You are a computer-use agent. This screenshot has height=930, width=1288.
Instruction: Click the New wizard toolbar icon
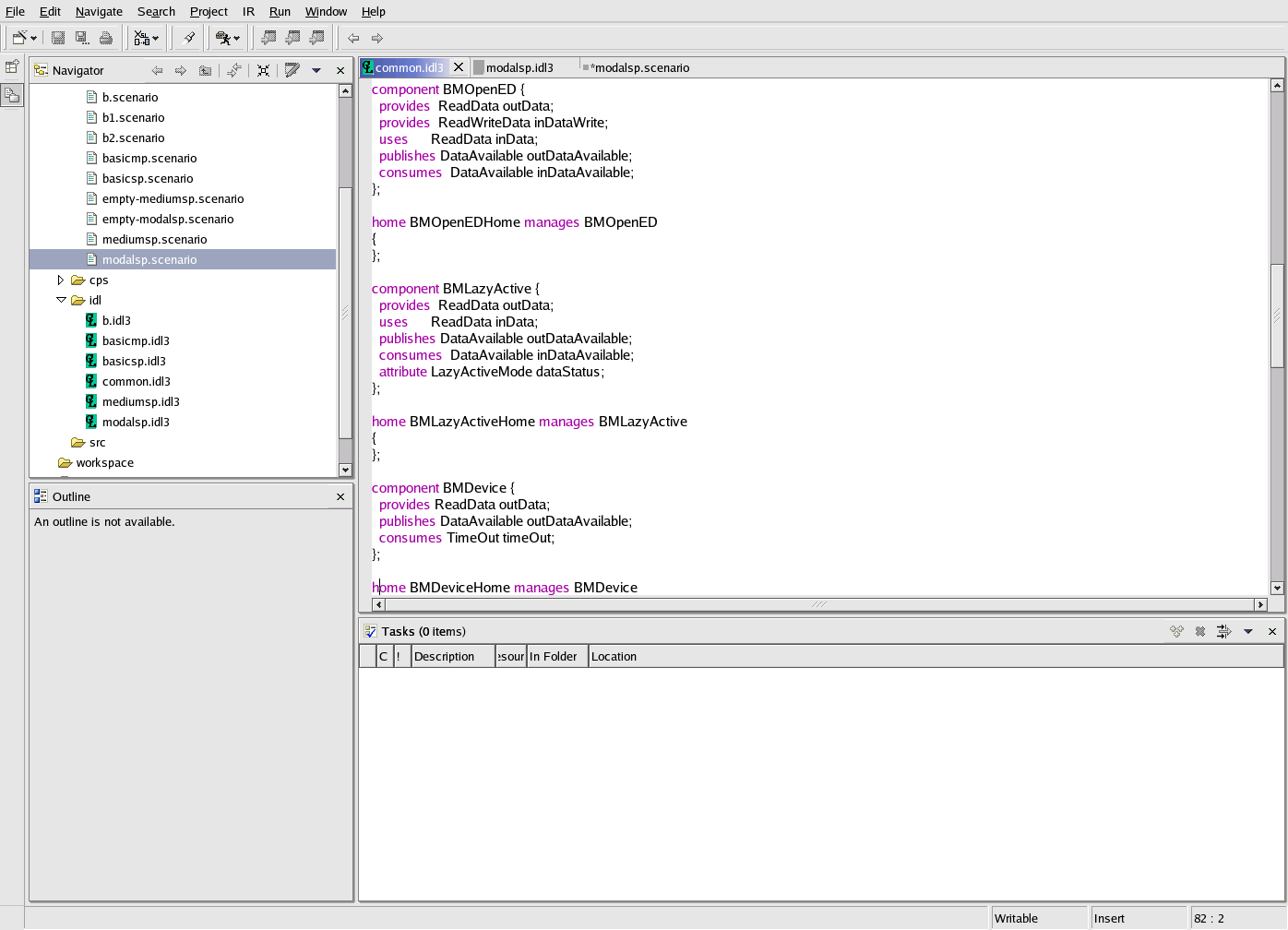click(19, 38)
